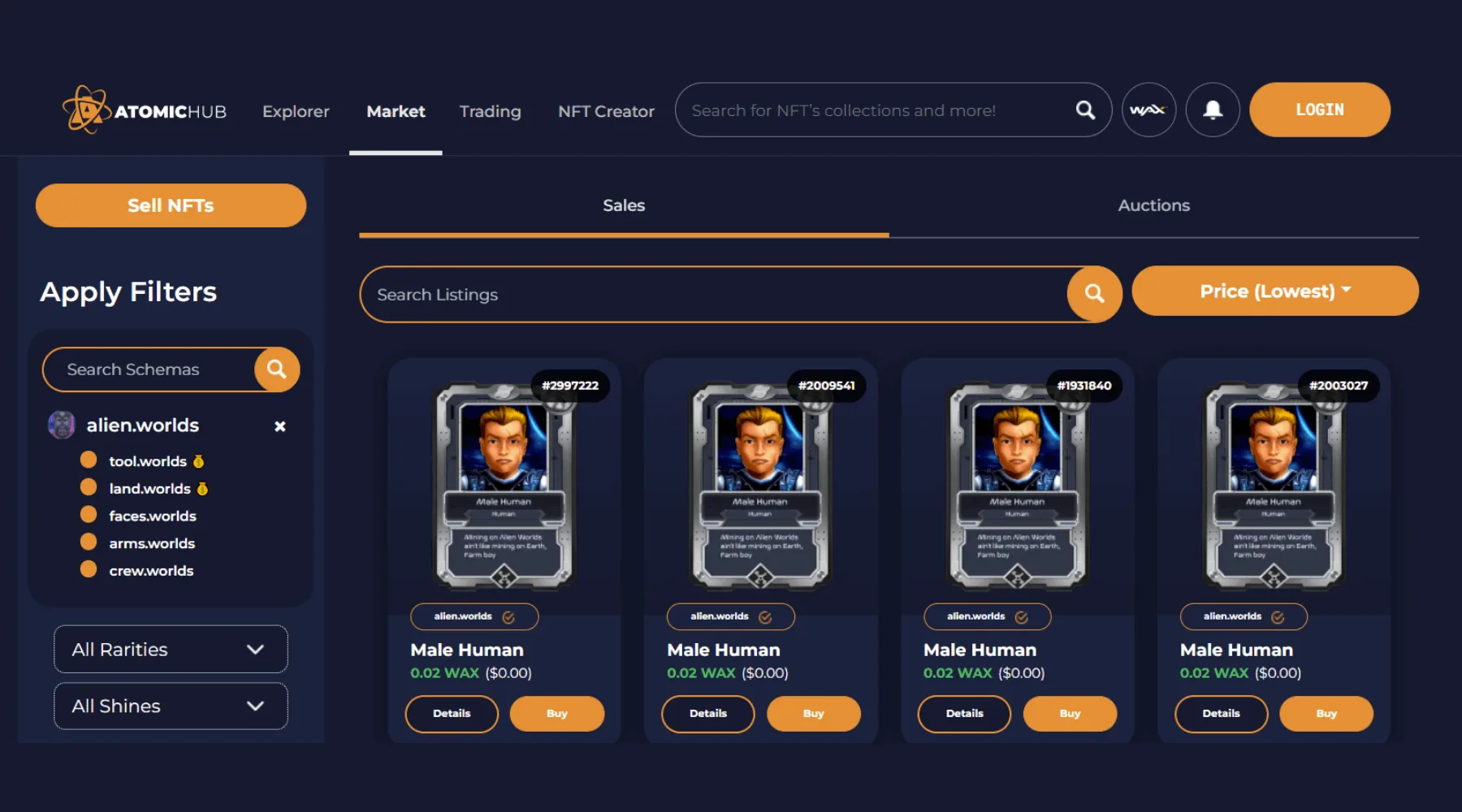The image size is (1462, 812).
Task: Select the faces.worlds schema radio button
Action: tap(89, 515)
